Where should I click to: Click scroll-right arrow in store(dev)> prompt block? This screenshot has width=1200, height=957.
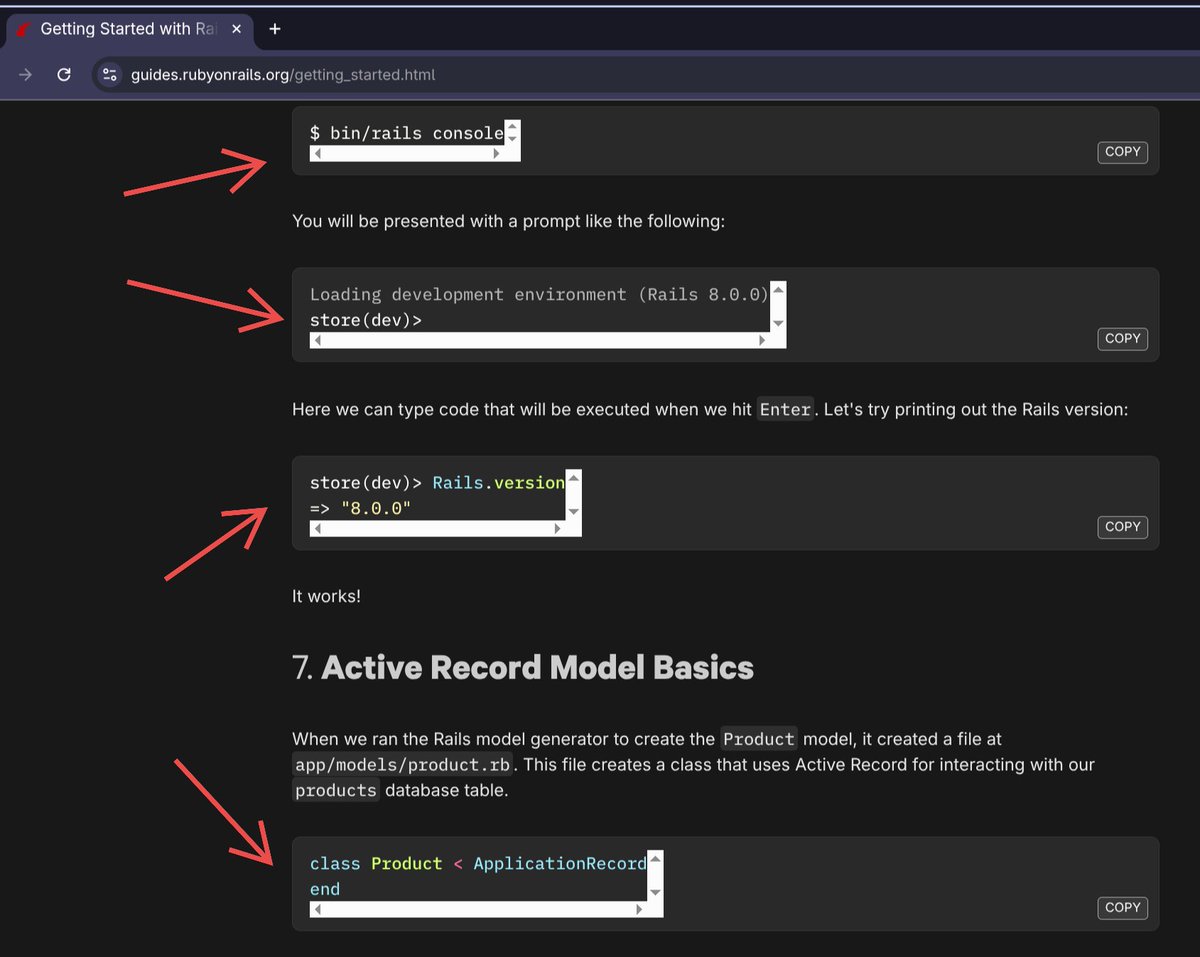pos(762,341)
